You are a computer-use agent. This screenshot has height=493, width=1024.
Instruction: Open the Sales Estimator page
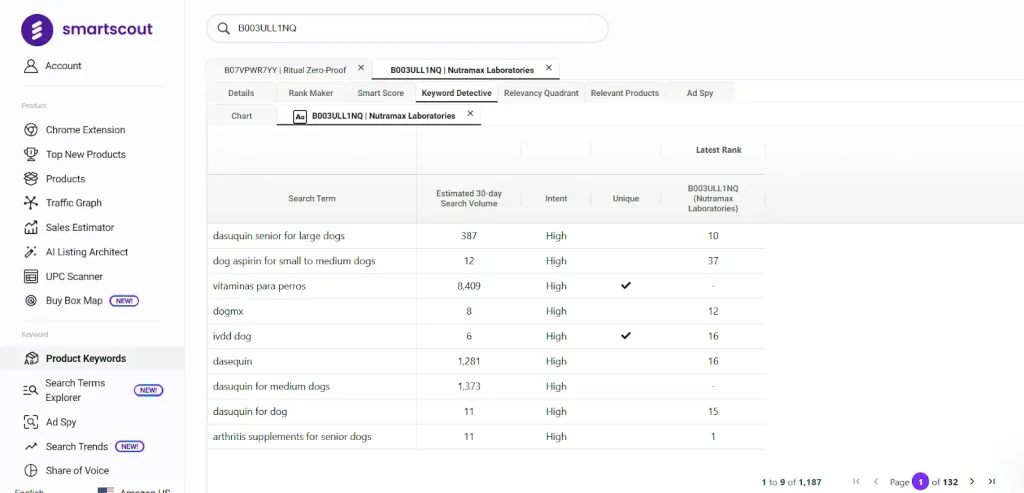80,227
